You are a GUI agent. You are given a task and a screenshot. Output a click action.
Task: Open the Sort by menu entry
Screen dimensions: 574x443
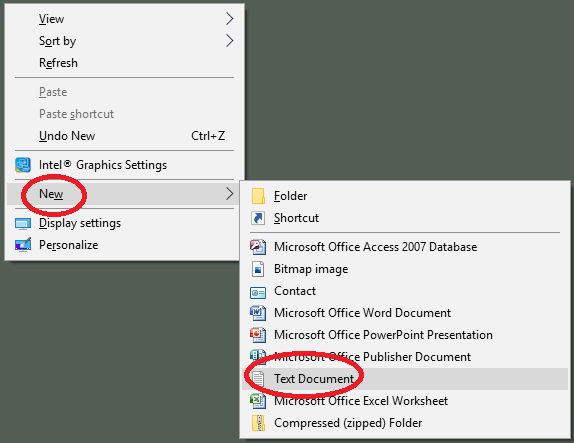point(123,41)
